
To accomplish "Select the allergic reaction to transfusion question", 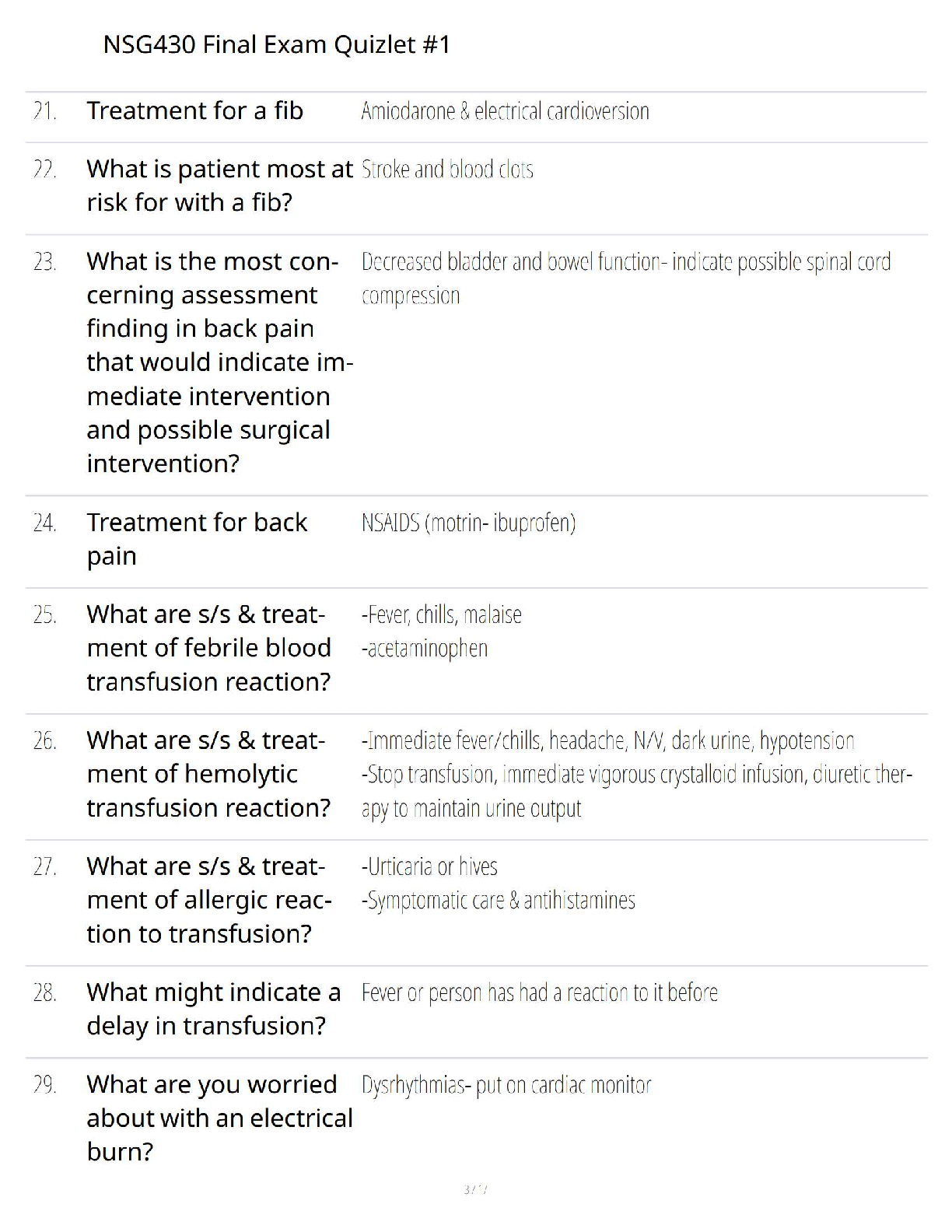I will (x=209, y=900).
